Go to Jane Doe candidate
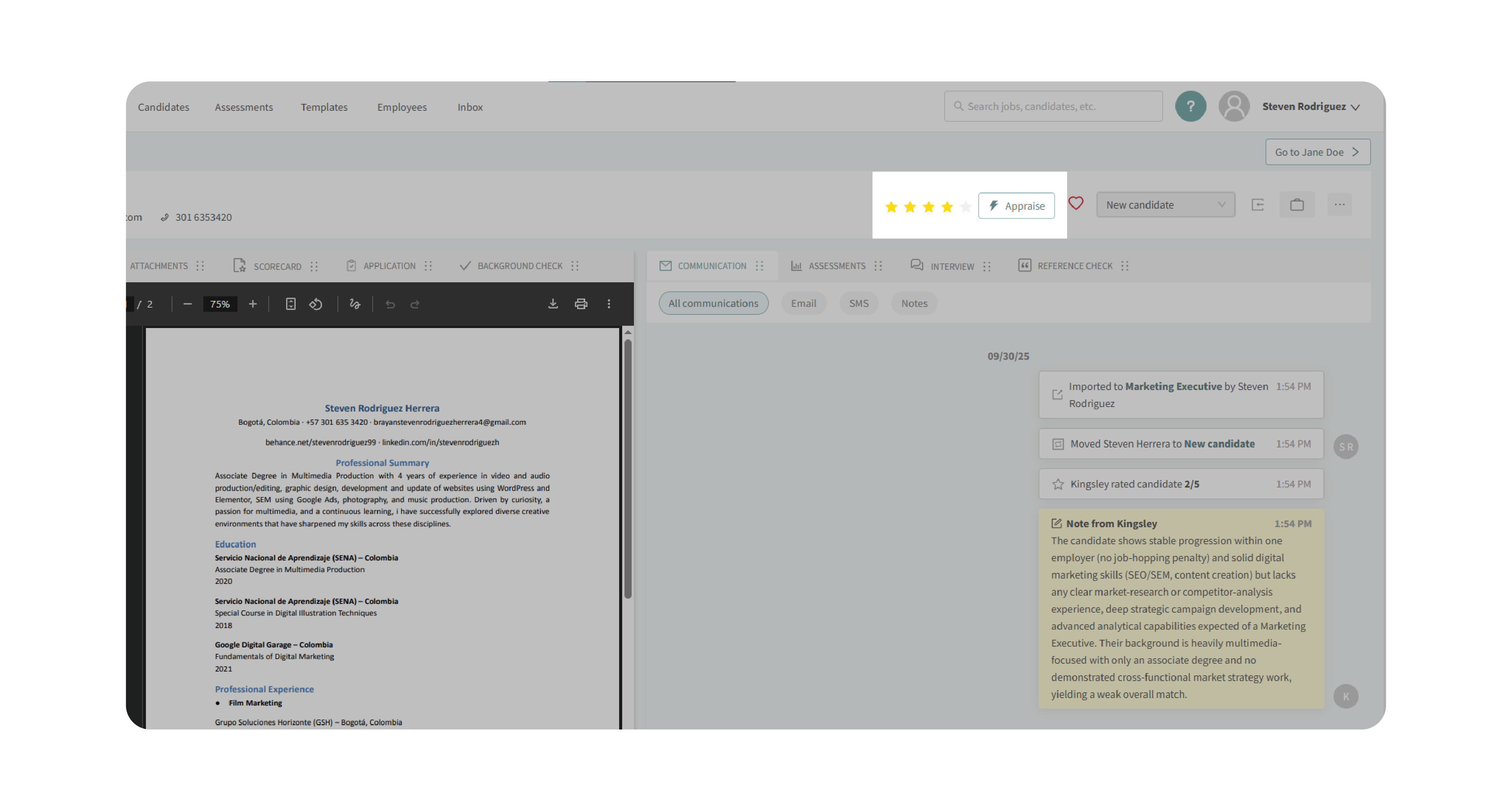Viewport: 1512px width, 811px height. point(1317,152)
